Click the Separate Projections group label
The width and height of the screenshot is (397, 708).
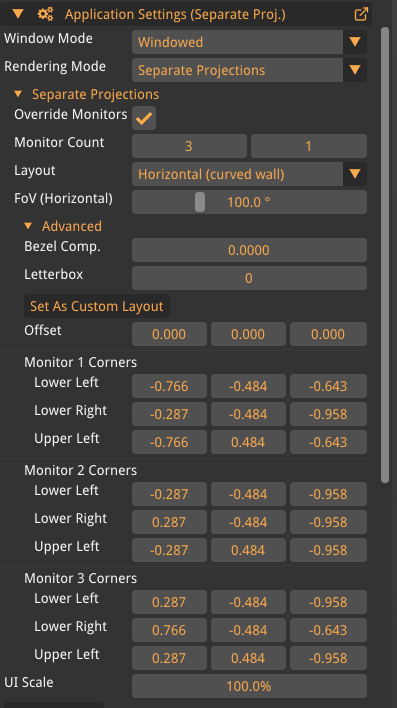95,94
